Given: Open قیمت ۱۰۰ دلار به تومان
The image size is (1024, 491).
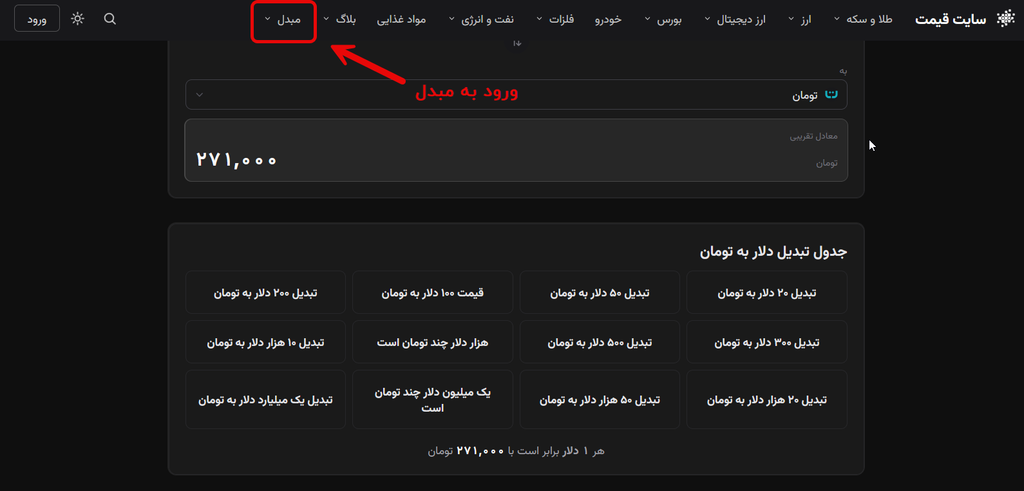Looking at the screenshot, I should point(432,293).
